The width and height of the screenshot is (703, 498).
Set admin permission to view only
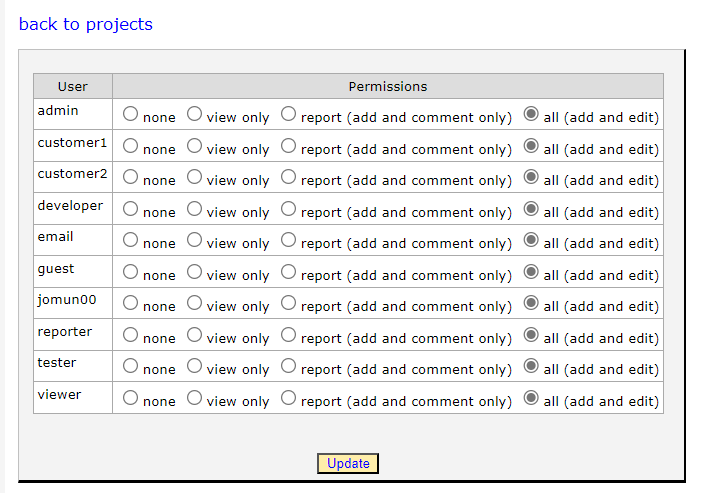194,114
